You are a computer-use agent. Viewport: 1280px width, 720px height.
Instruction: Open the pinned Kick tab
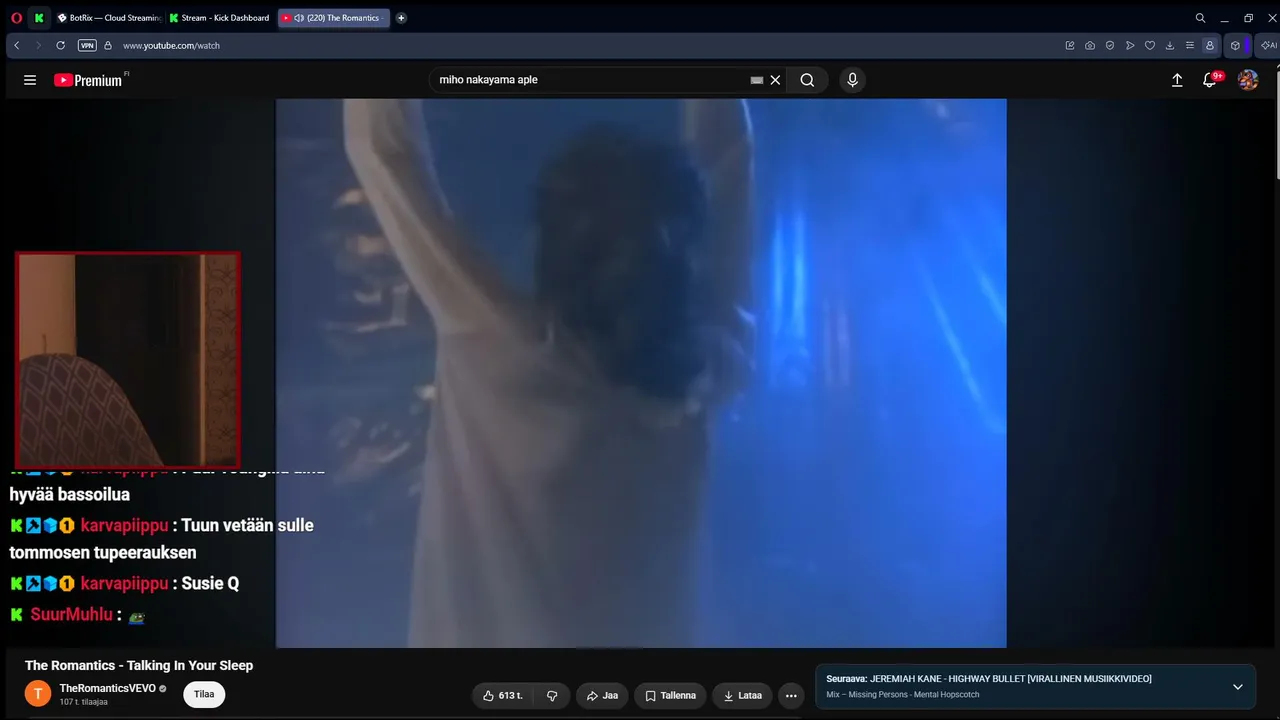pyautogui.click(x=39, y=18)
